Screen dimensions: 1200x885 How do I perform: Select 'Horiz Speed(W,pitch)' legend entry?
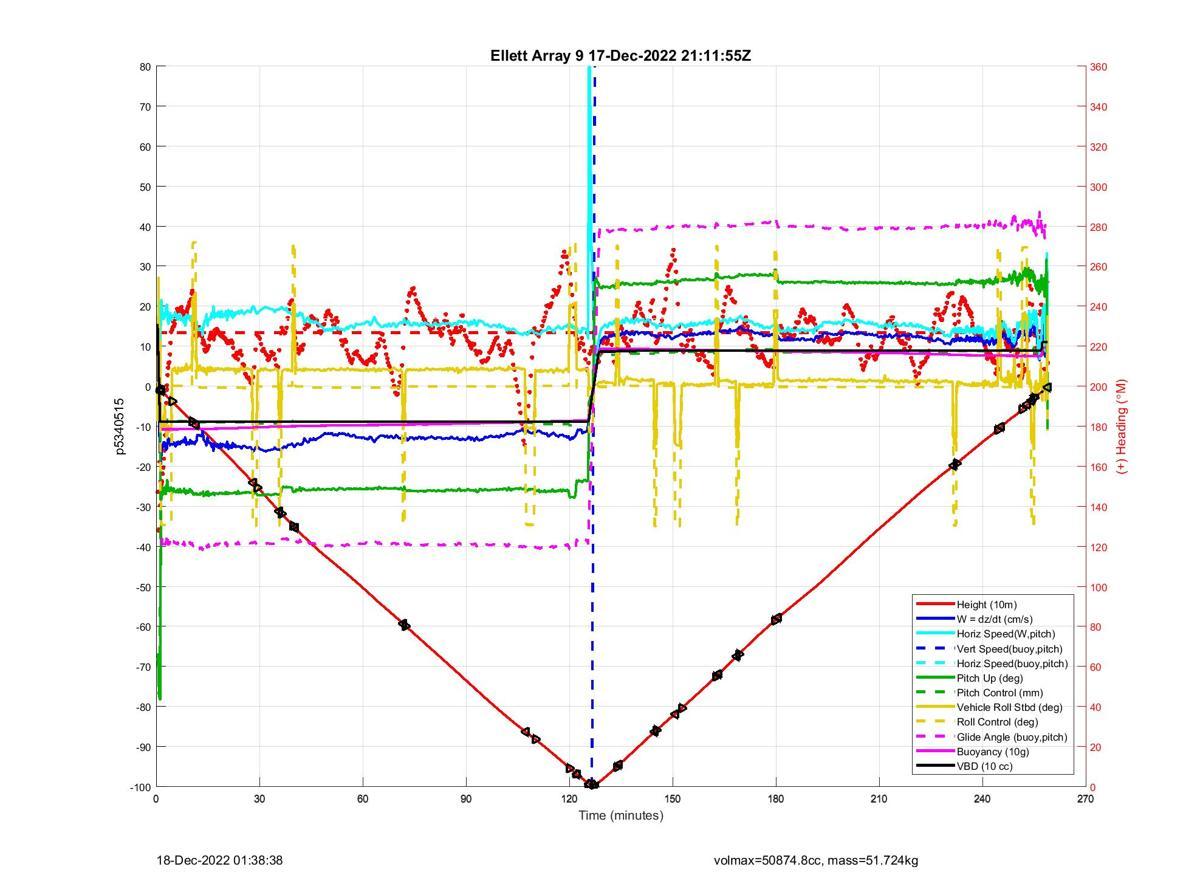[1005, 633]
